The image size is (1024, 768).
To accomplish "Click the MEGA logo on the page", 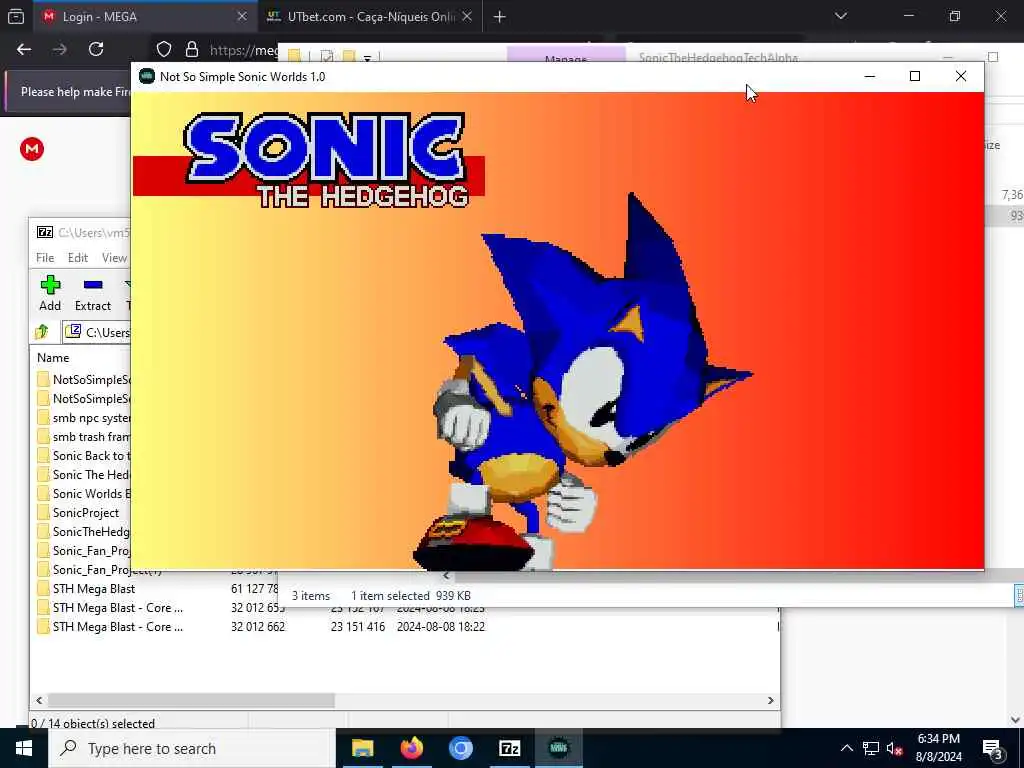I will tap(32, 149).
